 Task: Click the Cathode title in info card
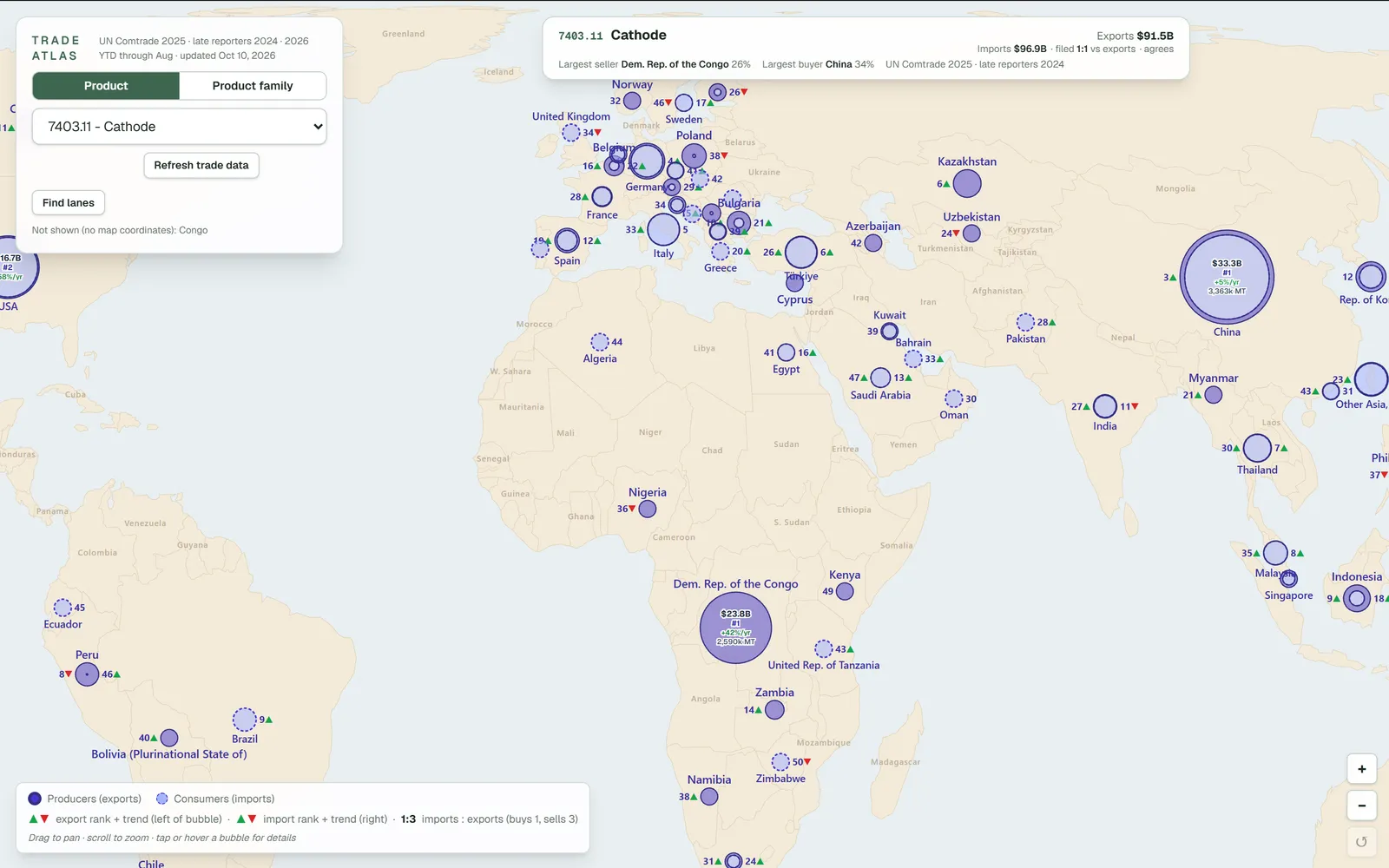click(x=638, y=35)
